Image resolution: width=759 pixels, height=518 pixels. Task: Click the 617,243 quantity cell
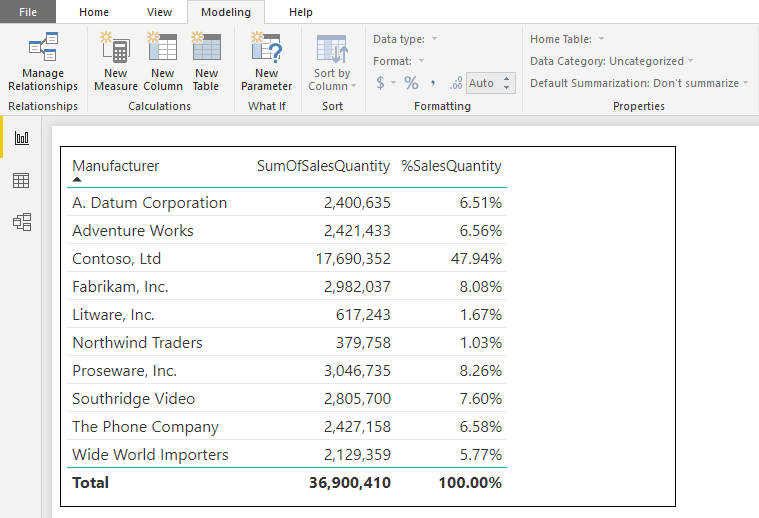point(363,315)
